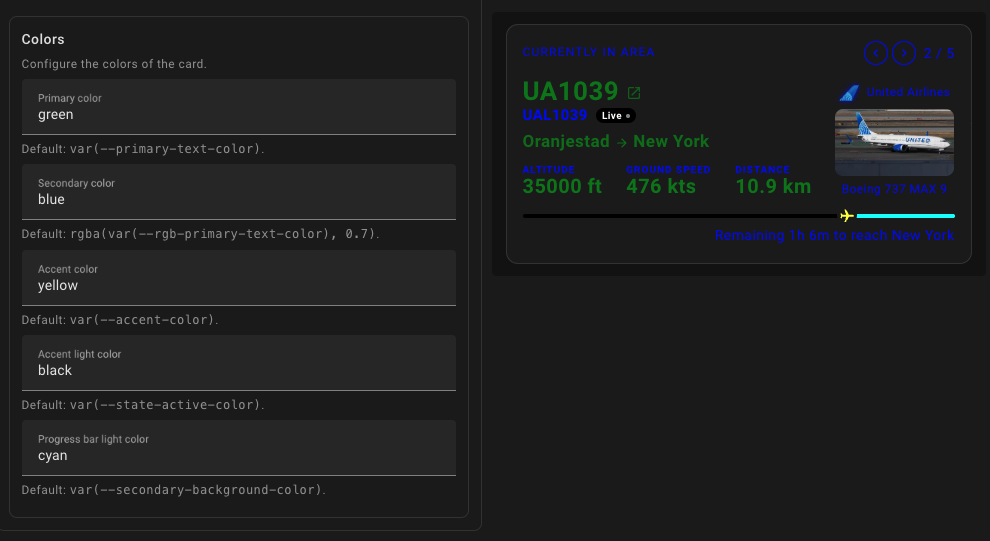Edit the Progress bar light color field
This screenshot has width=990, height=541.
coord(239,448)
